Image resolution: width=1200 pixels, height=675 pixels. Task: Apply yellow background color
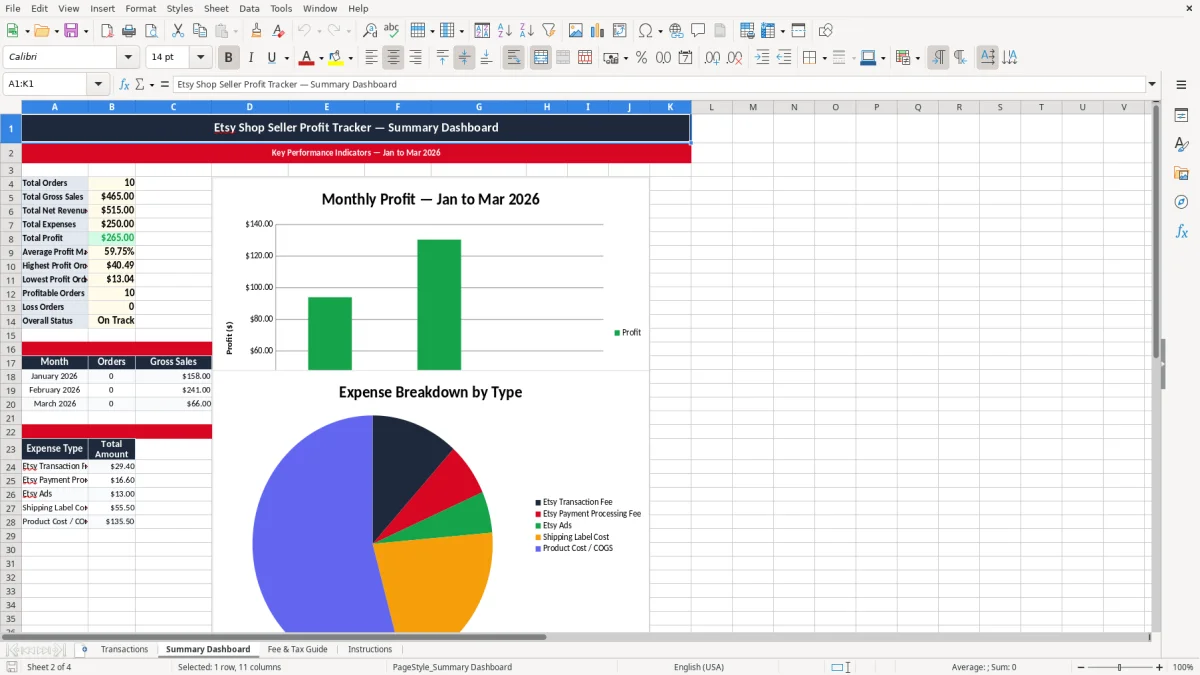335,58
